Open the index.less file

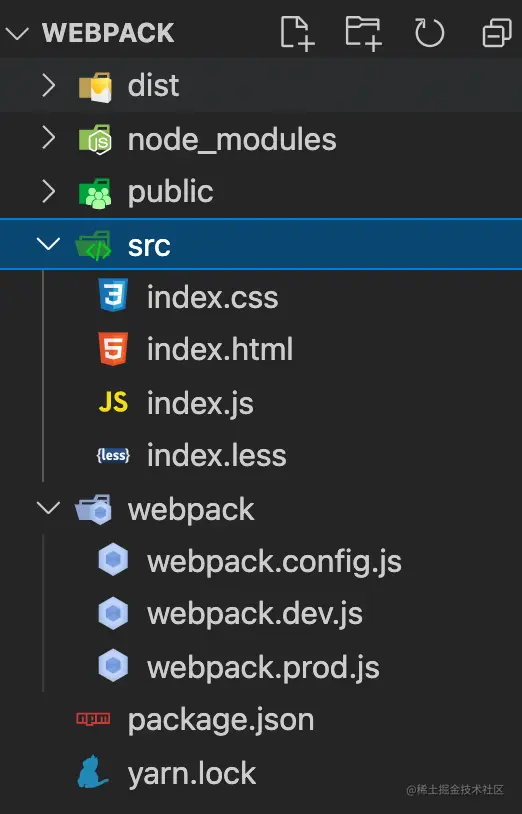point(217,455)
